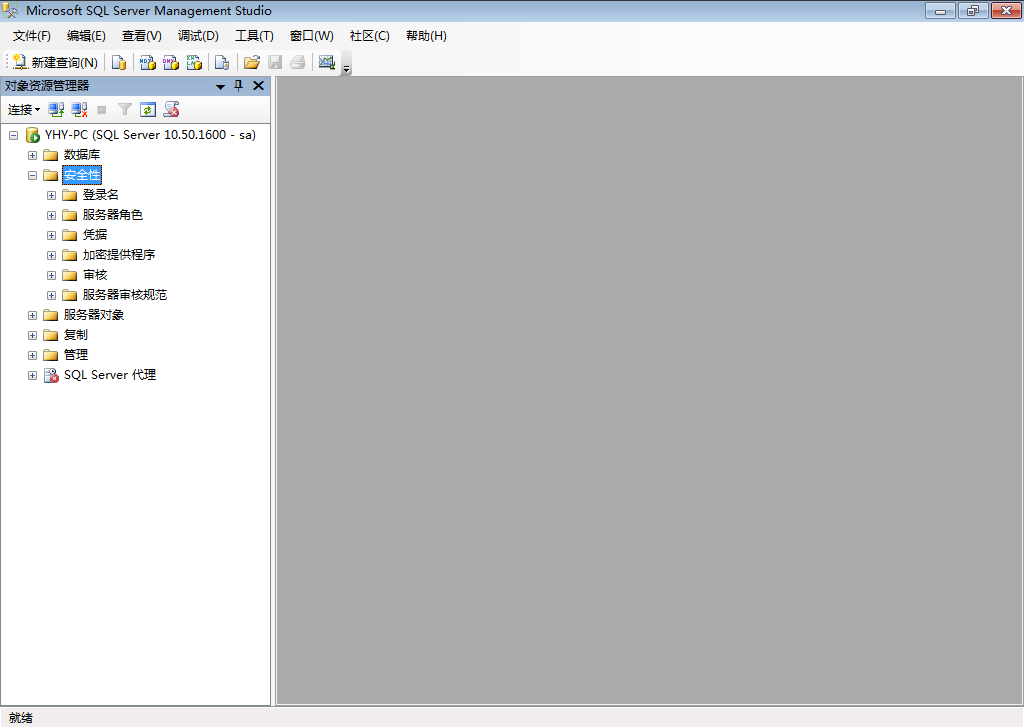Click the printer icon in toolbar

(298, 62)
